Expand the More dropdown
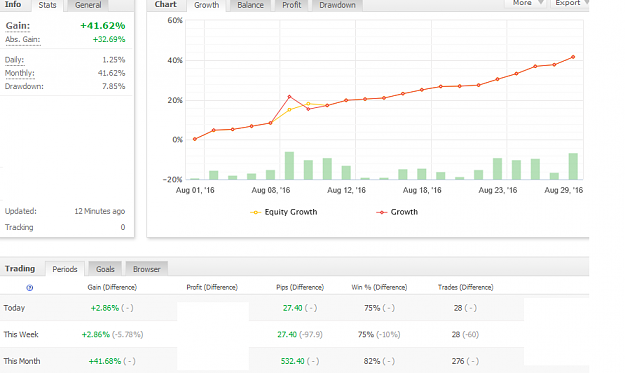Image resolution: width=625 pixels, height=373 pixels. tap(525, 3)
